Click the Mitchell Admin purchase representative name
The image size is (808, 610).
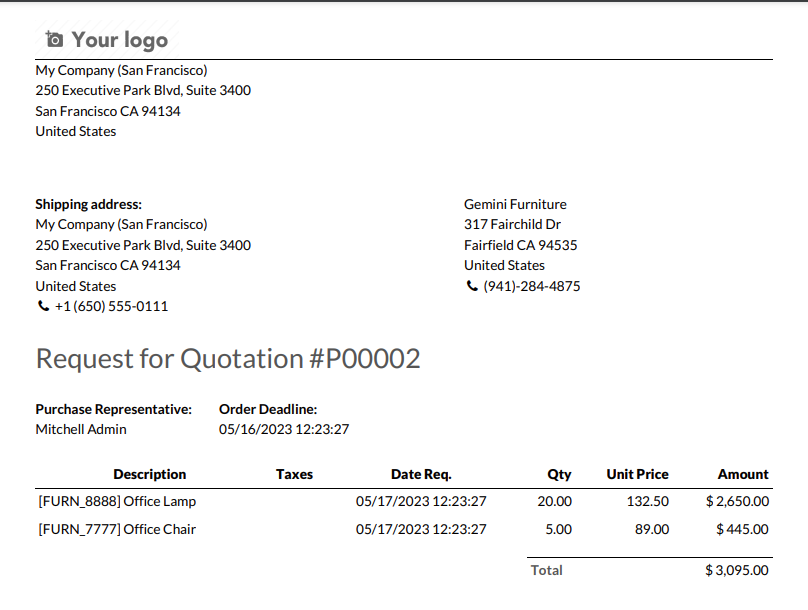(x=81, y=429)
